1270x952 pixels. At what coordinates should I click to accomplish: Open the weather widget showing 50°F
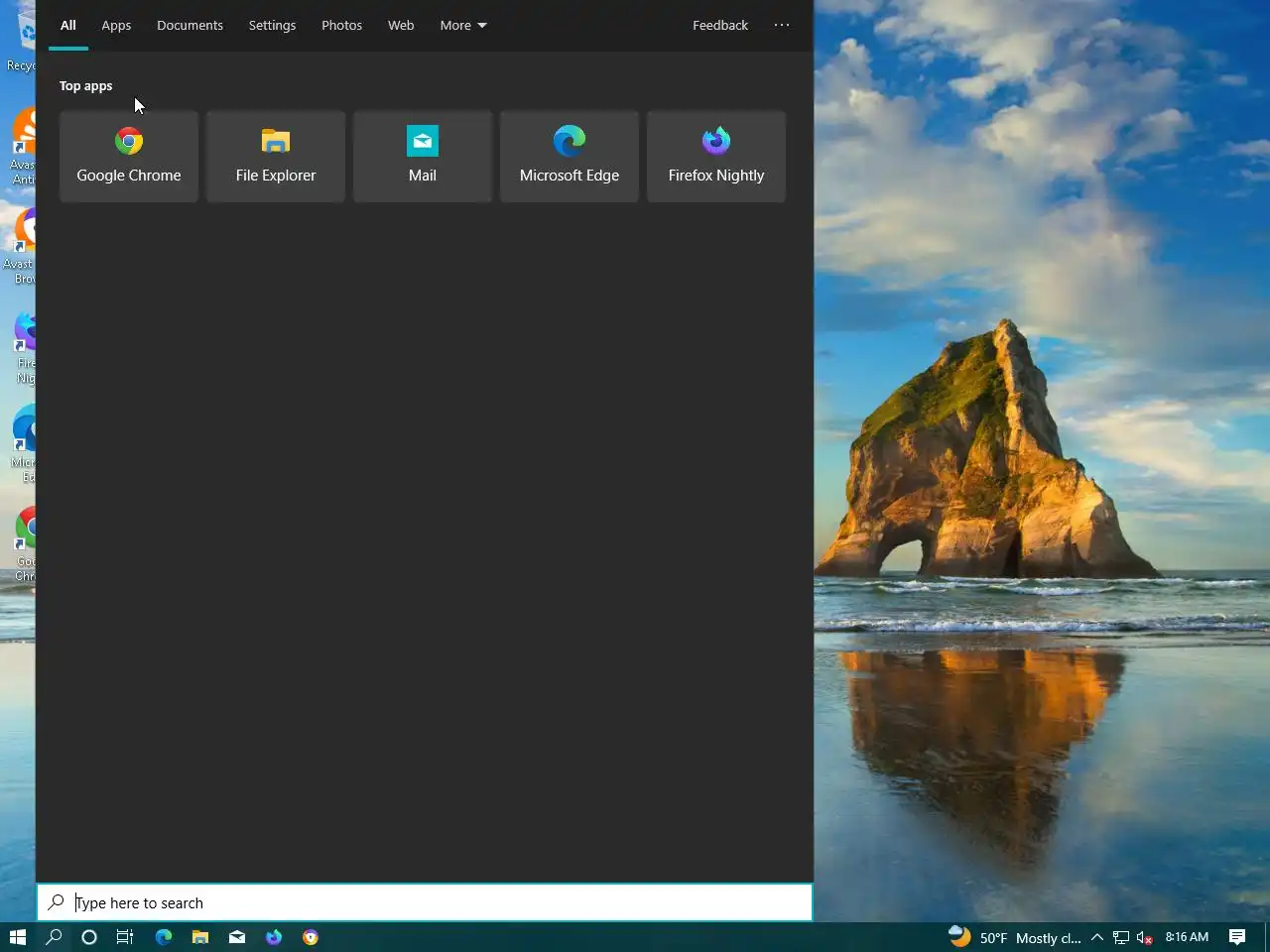click(x=1015, y=937)
